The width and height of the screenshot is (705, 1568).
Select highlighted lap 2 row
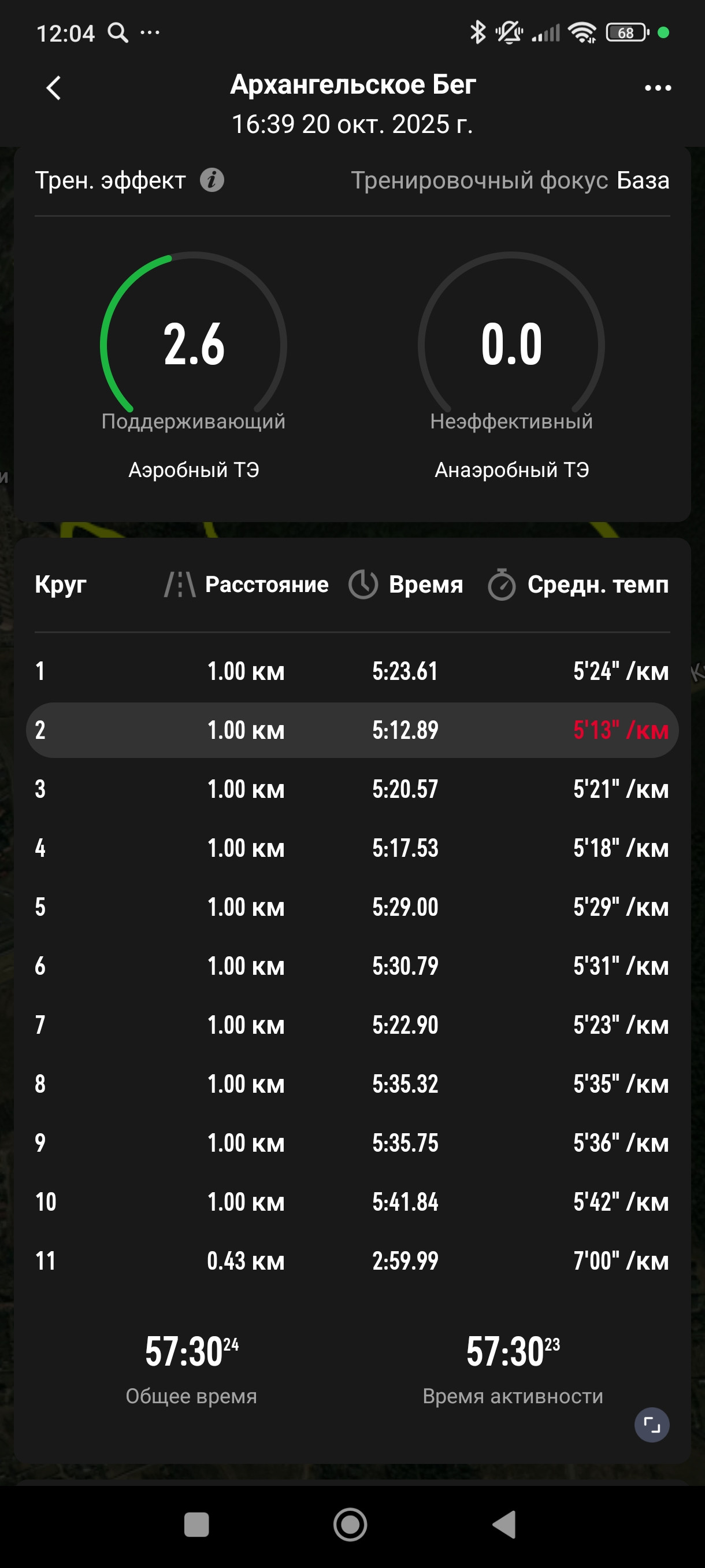coord(352,730)
